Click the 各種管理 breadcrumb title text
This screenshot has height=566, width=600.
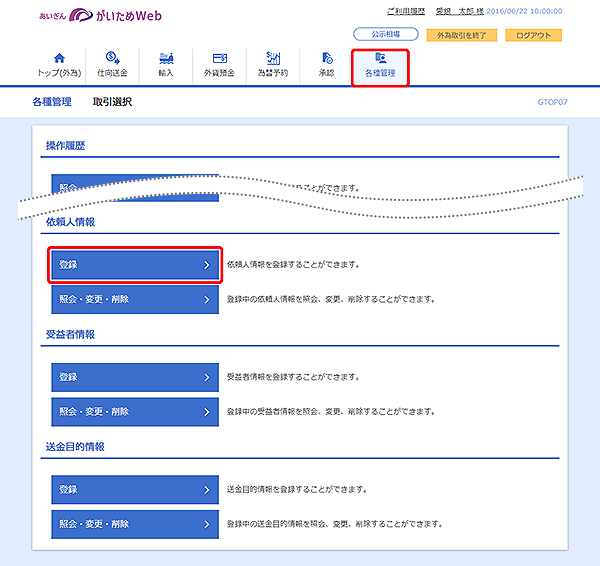(x=52, y=102)
